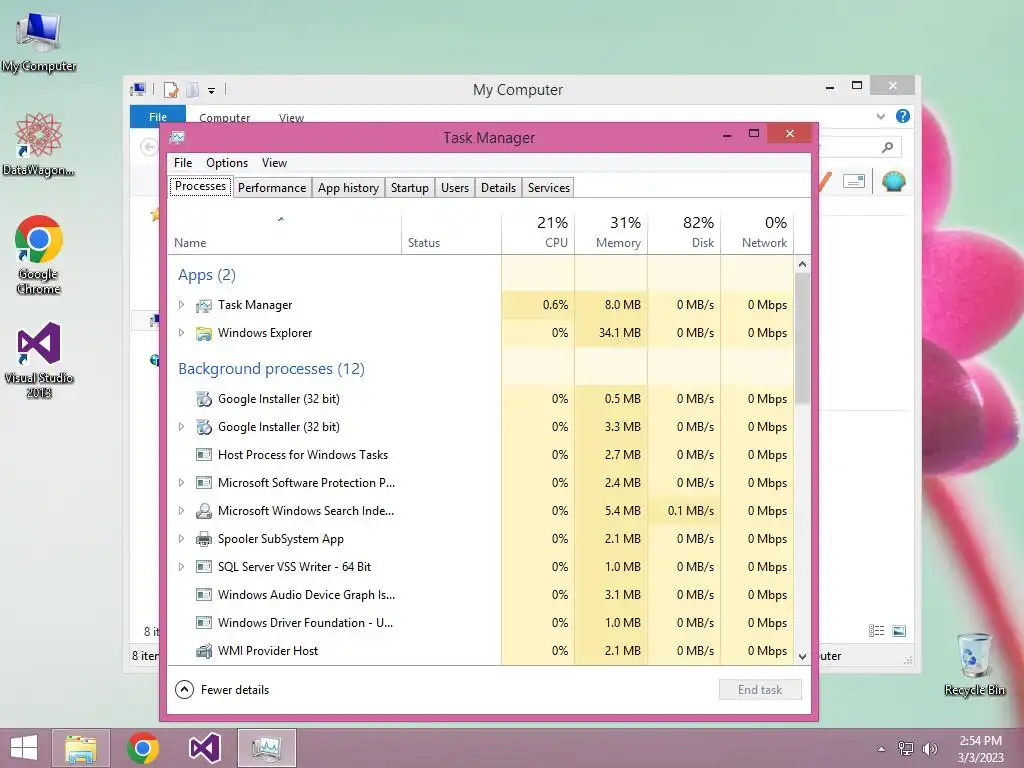Expand the ribbon in My Computer window
The height and width of the screenshot is (768, 1024).
click(x=880, y=116)
